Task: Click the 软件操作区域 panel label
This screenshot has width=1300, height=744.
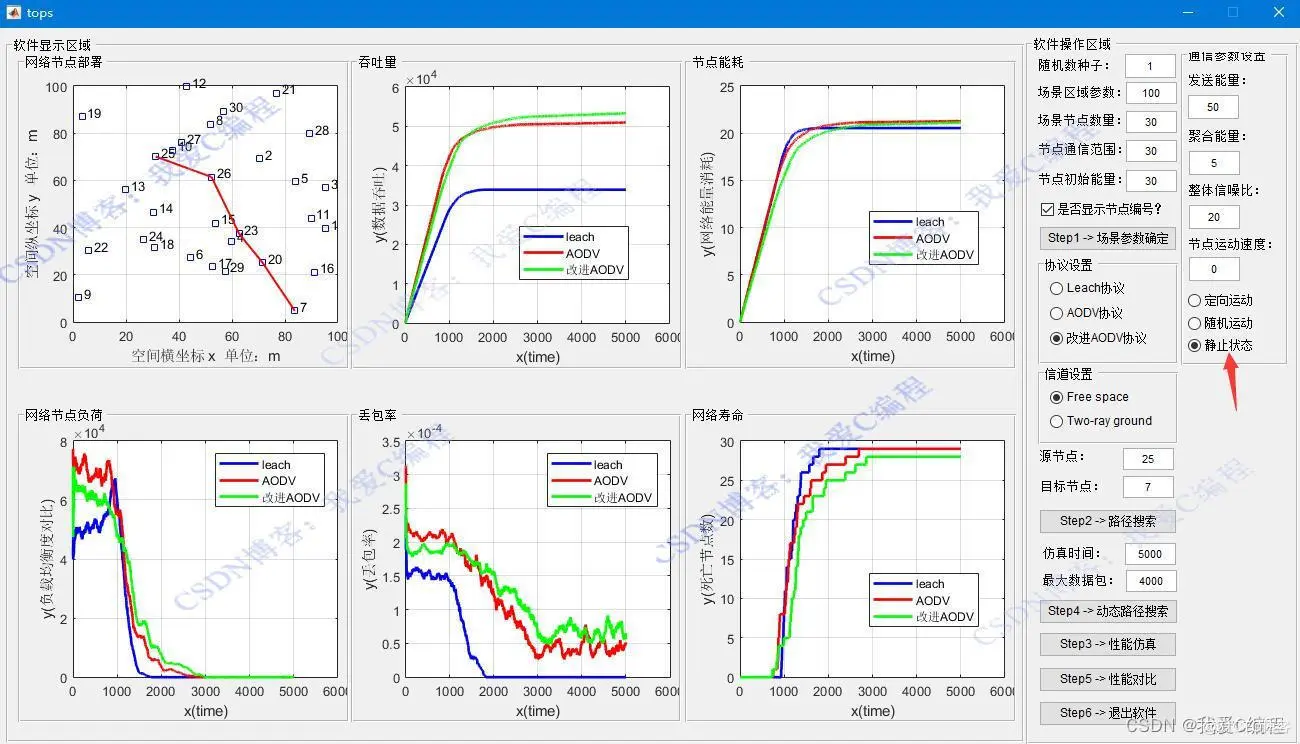Action: (x=1072, y=45)
